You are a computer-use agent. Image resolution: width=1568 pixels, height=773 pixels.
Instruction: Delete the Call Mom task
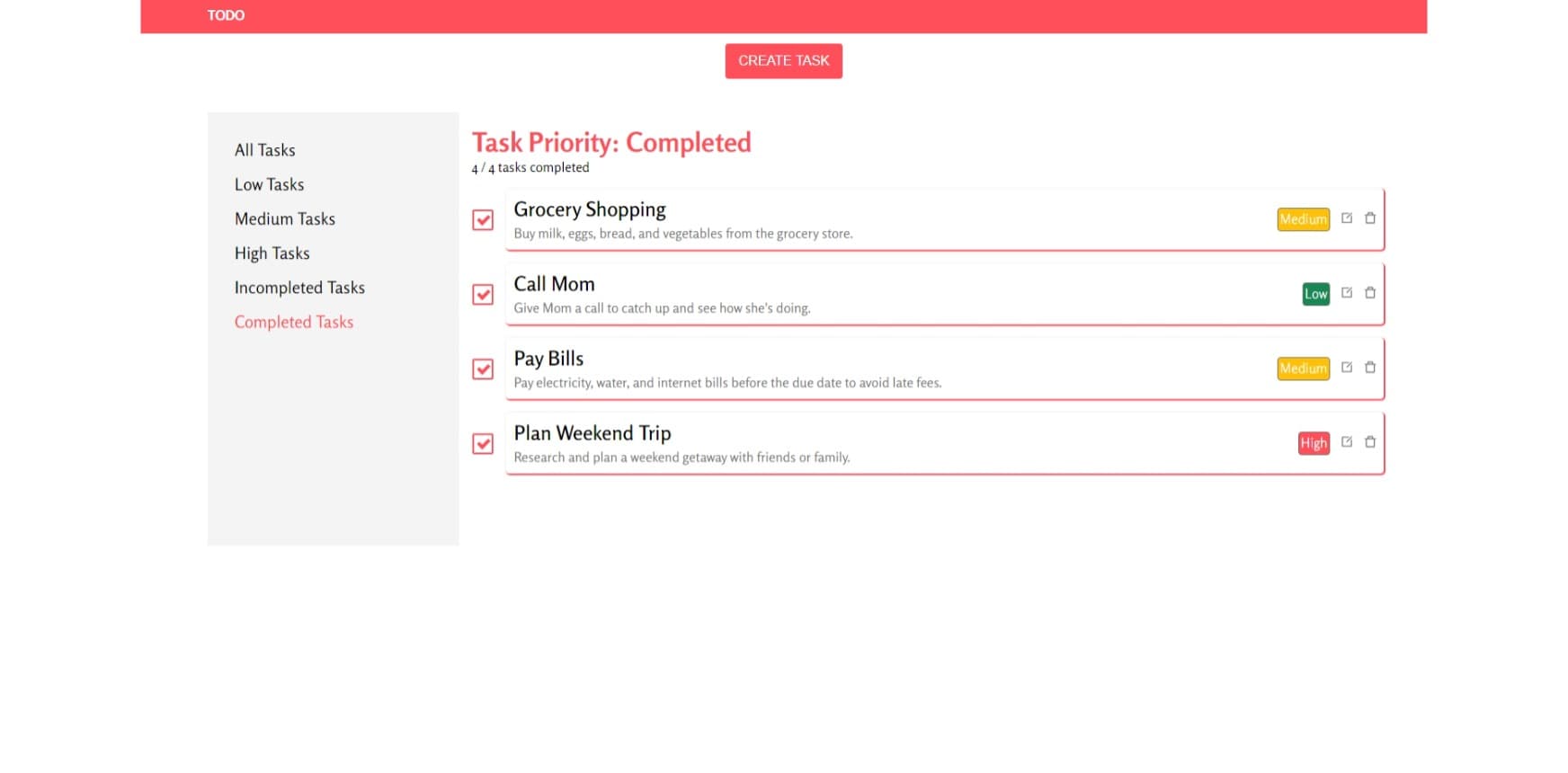point(1370,292)
